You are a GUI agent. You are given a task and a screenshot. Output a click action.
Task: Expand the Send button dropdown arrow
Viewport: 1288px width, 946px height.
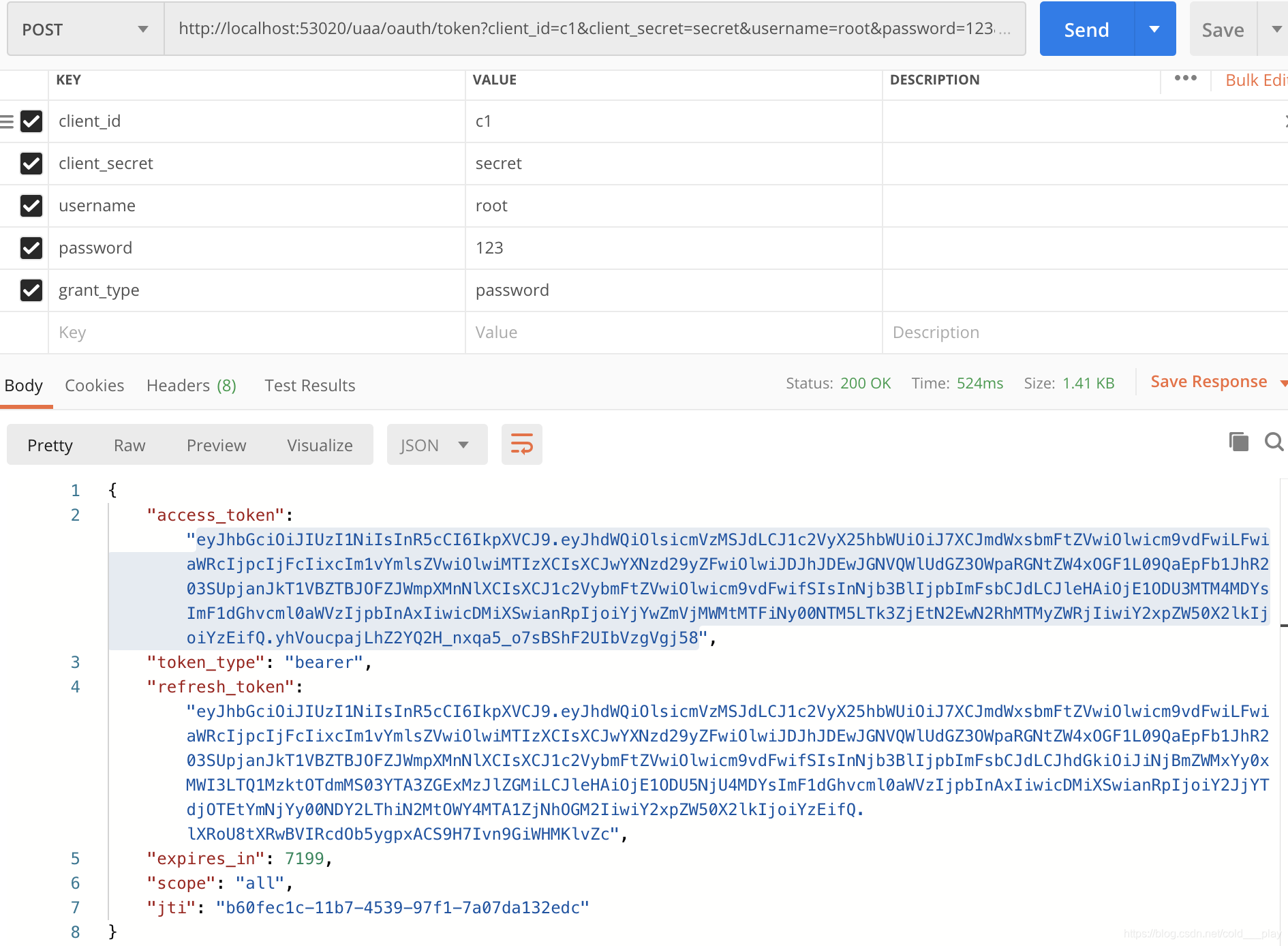click(x=1154, y=29)
